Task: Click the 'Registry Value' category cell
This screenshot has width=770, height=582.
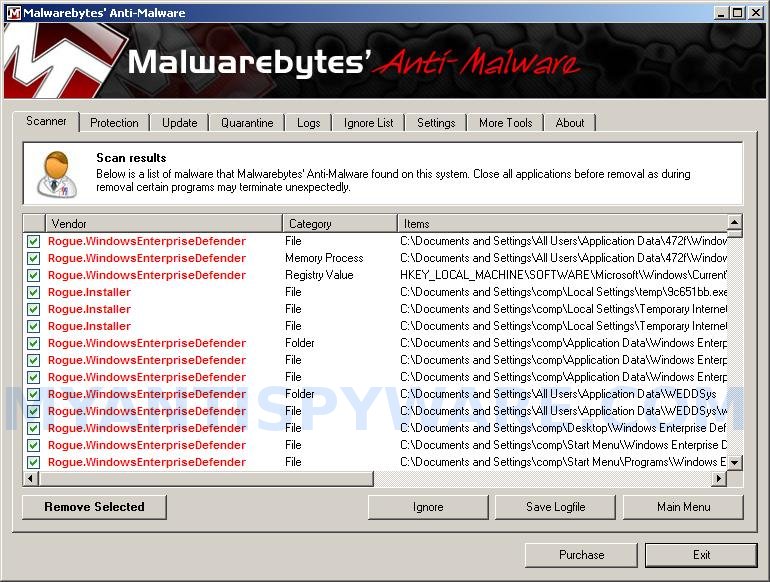Action: [x=319, y=275]
